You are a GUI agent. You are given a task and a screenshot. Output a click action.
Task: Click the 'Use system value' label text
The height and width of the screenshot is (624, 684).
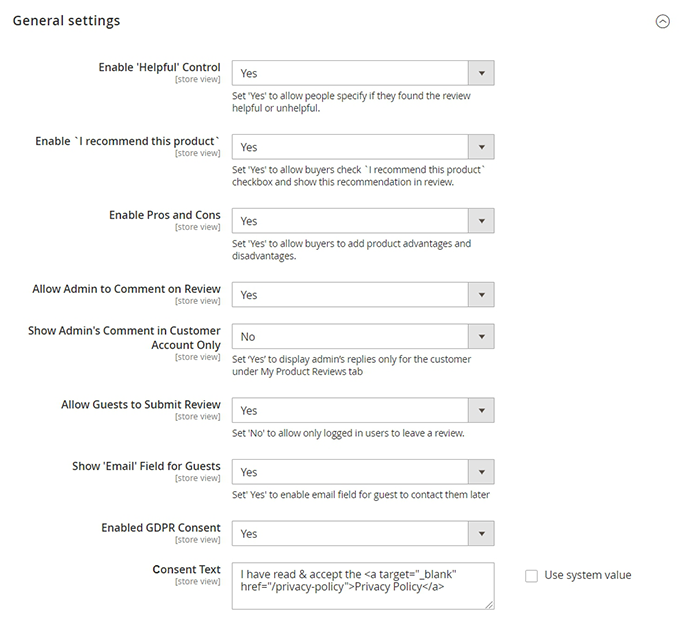pyautogui.click(x=587, y=575)
